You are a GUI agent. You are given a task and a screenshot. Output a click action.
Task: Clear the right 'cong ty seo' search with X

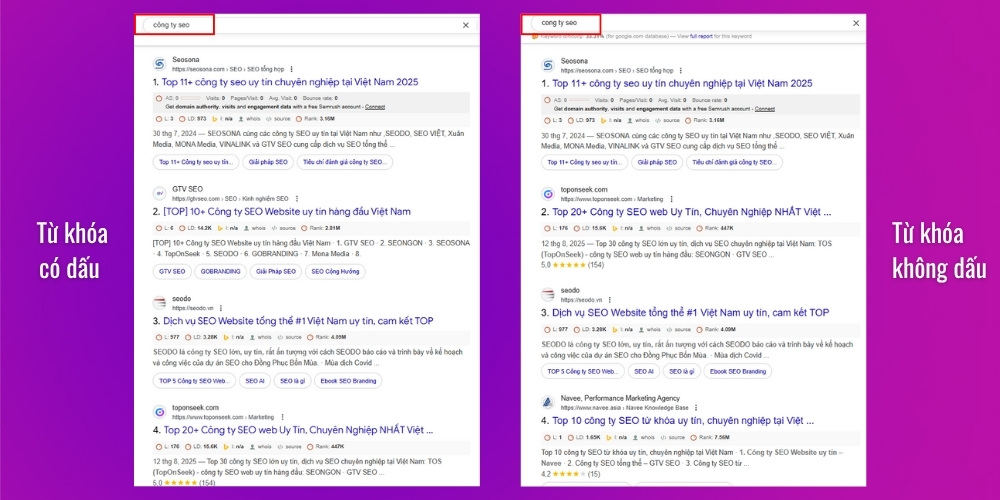point(855,23)
